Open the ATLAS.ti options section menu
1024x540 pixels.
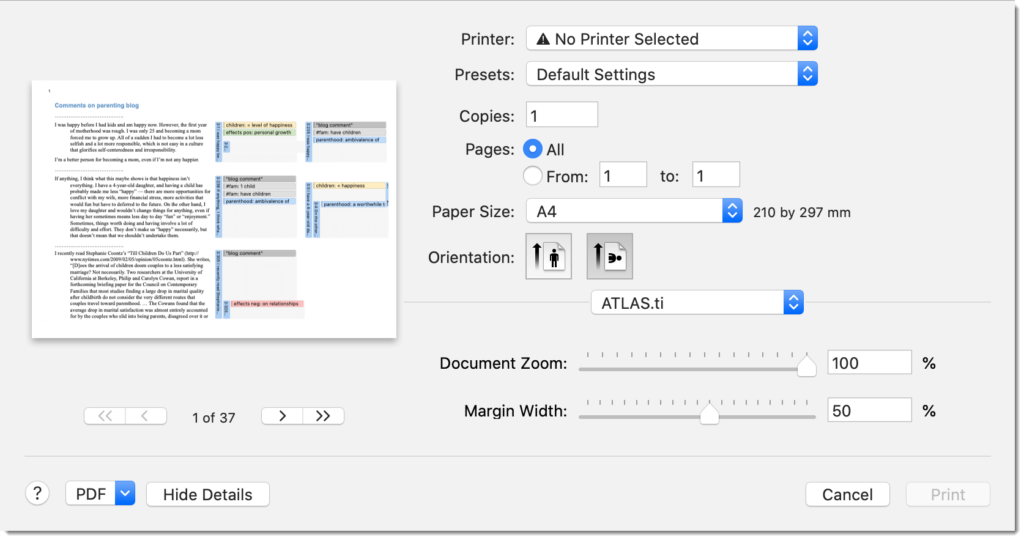point(696,302)
